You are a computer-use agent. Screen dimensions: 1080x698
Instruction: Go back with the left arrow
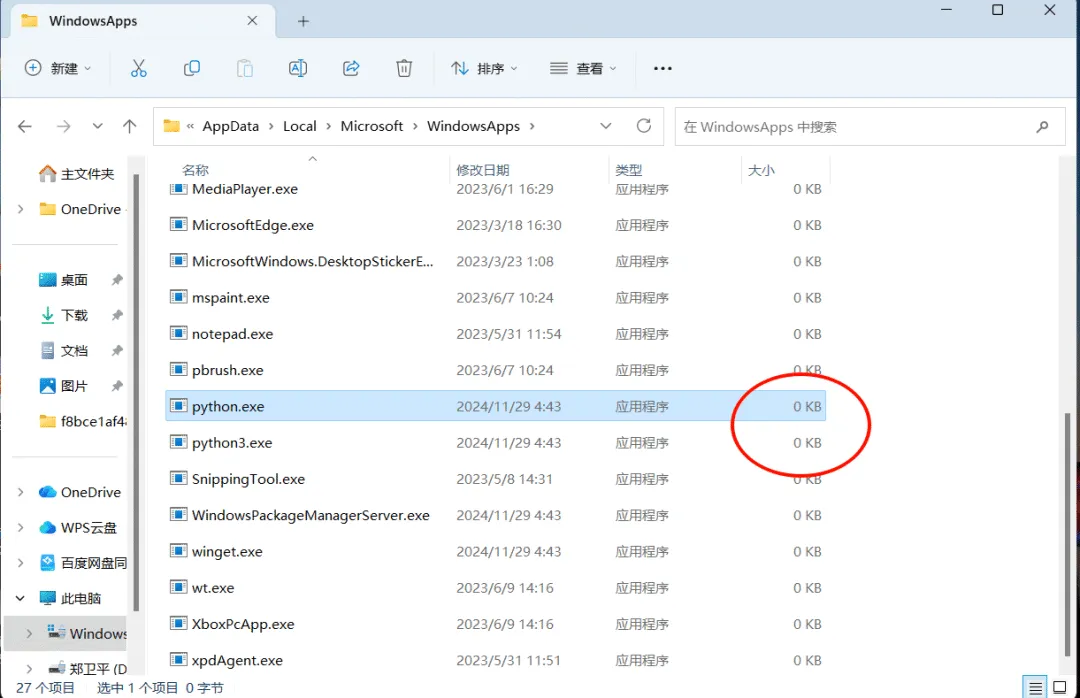pyautogui.click(x=25, y=126)
